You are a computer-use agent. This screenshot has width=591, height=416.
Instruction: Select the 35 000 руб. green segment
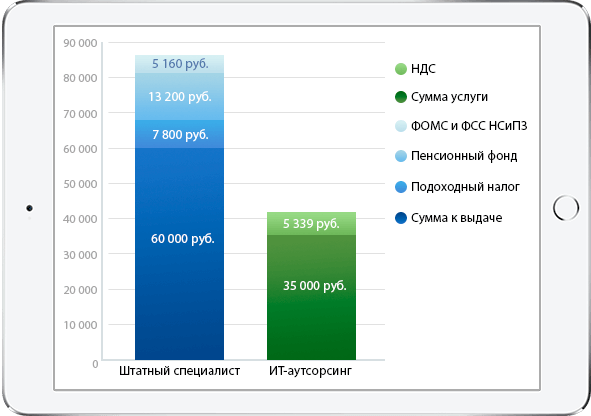point(311,297)
